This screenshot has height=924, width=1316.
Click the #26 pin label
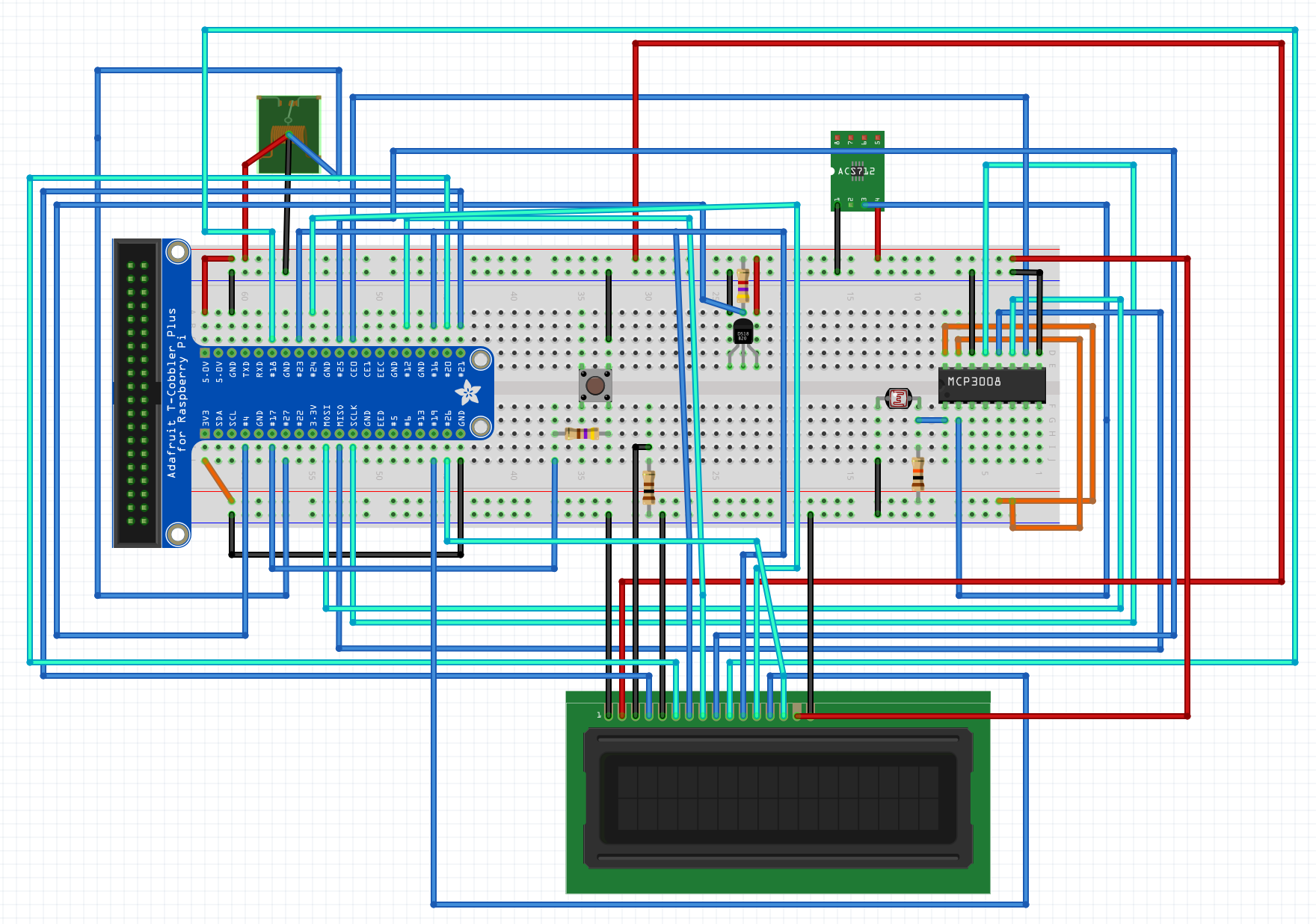click(447, 418)
